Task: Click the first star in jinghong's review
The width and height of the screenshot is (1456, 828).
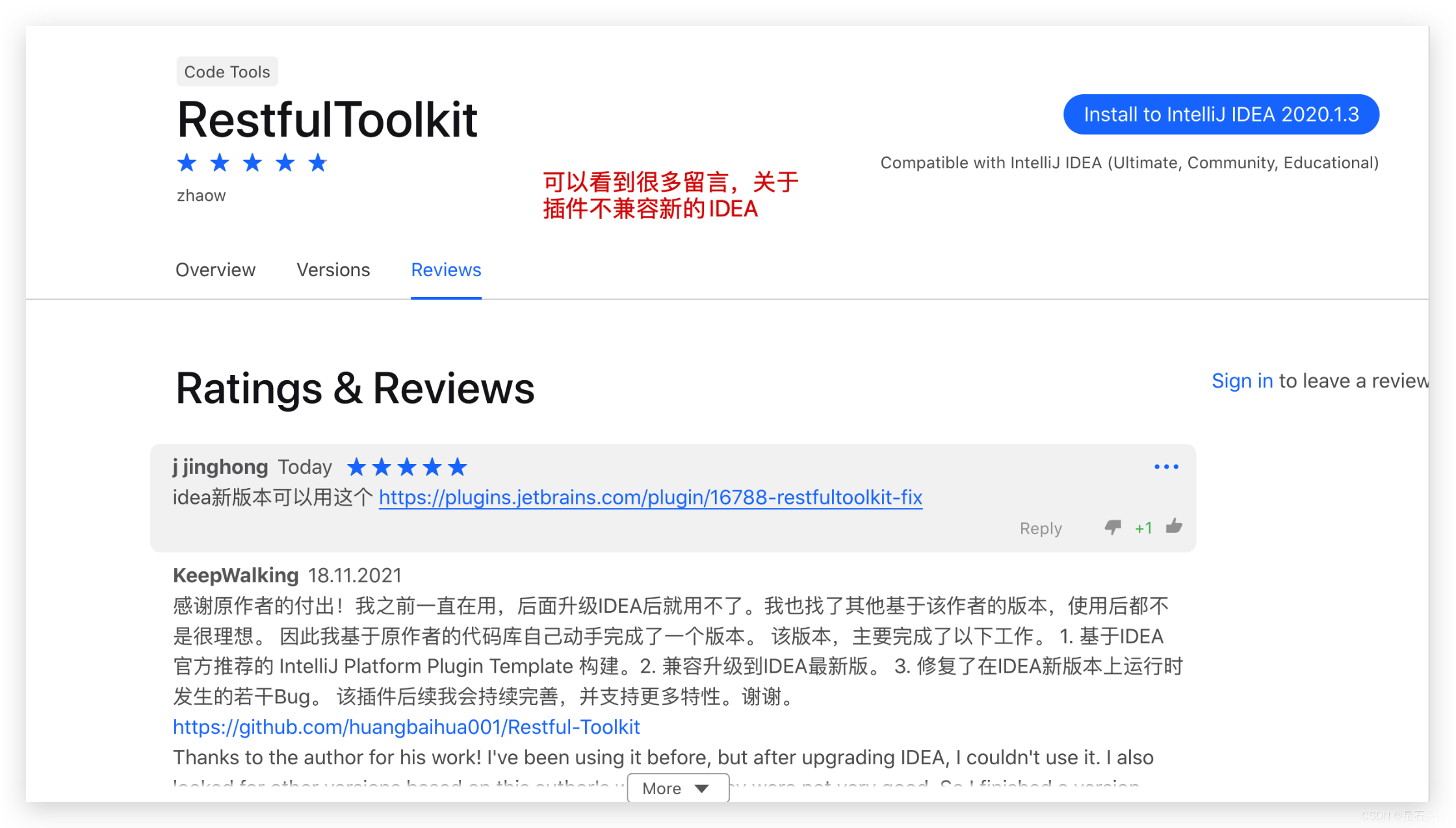Action: pyautogui.click(x=356, y=467)
